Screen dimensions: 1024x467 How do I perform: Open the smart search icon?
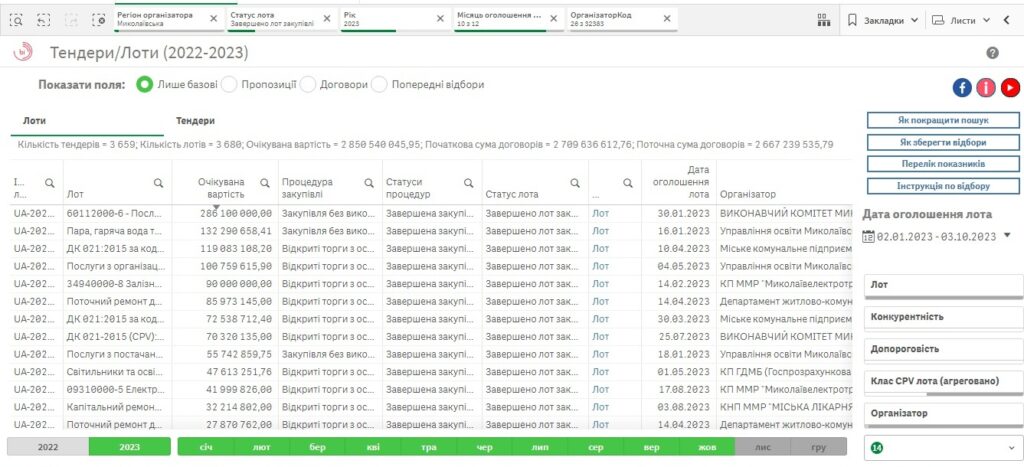[16, 20]
